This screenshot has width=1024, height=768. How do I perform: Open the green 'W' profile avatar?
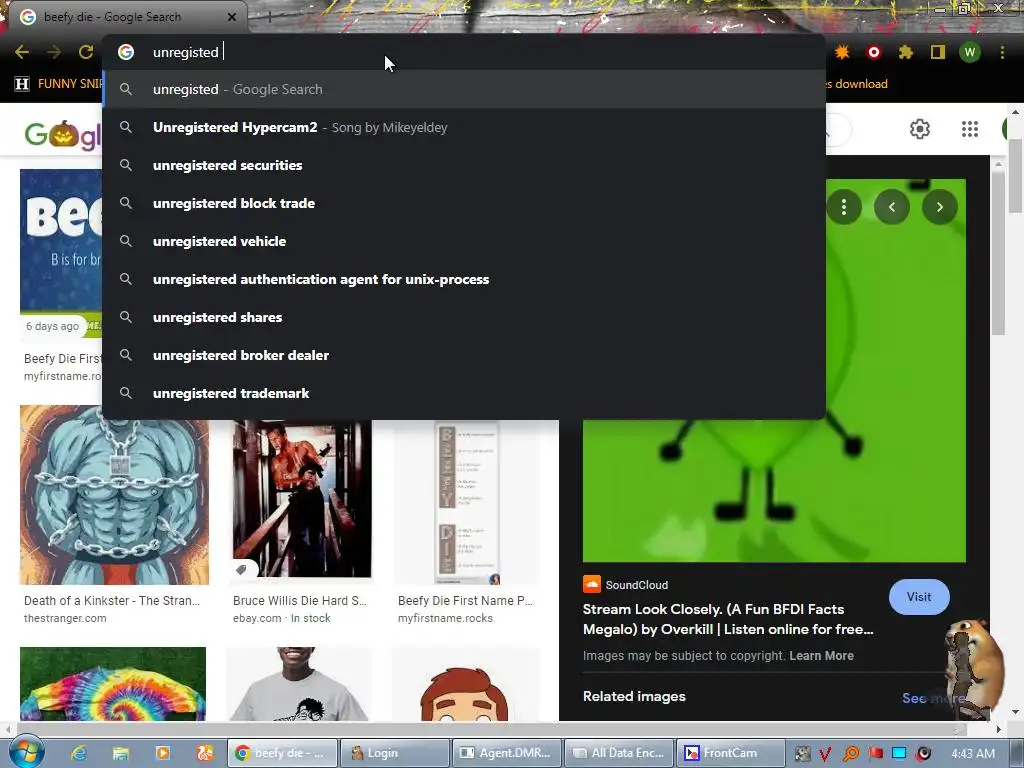[x=970, y=52]
